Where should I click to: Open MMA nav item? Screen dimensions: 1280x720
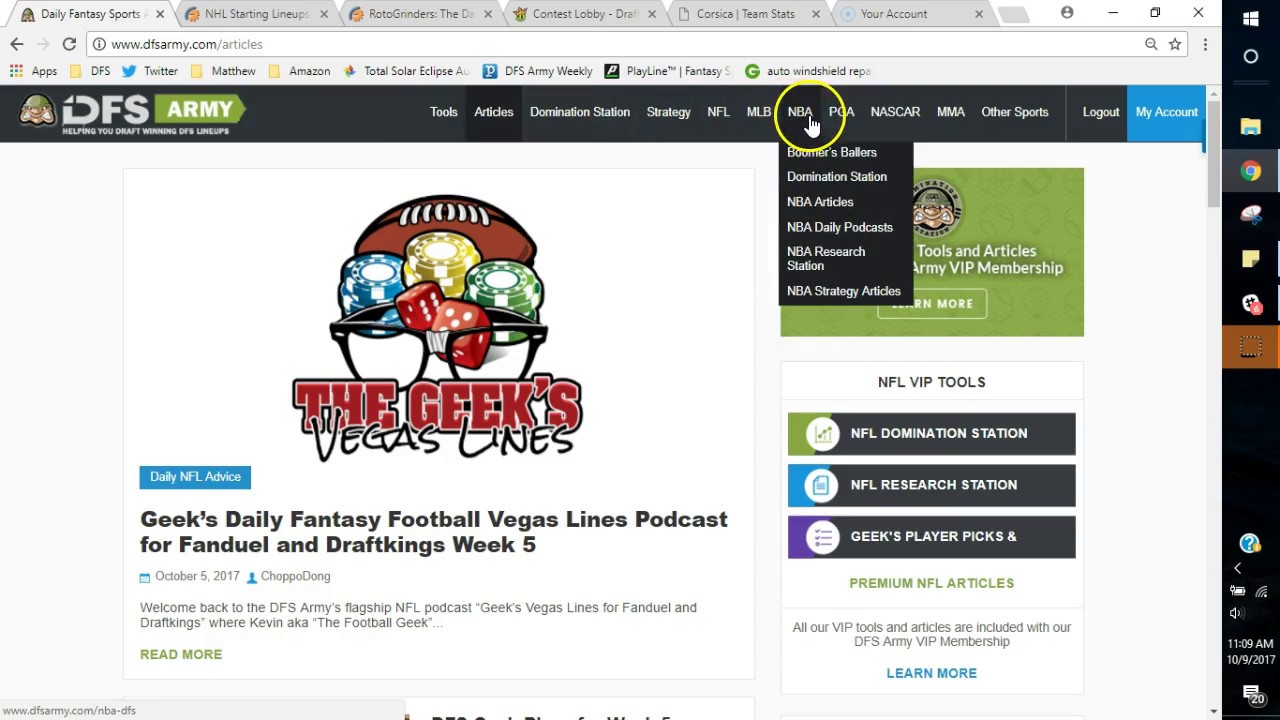(x=951, y=112)
